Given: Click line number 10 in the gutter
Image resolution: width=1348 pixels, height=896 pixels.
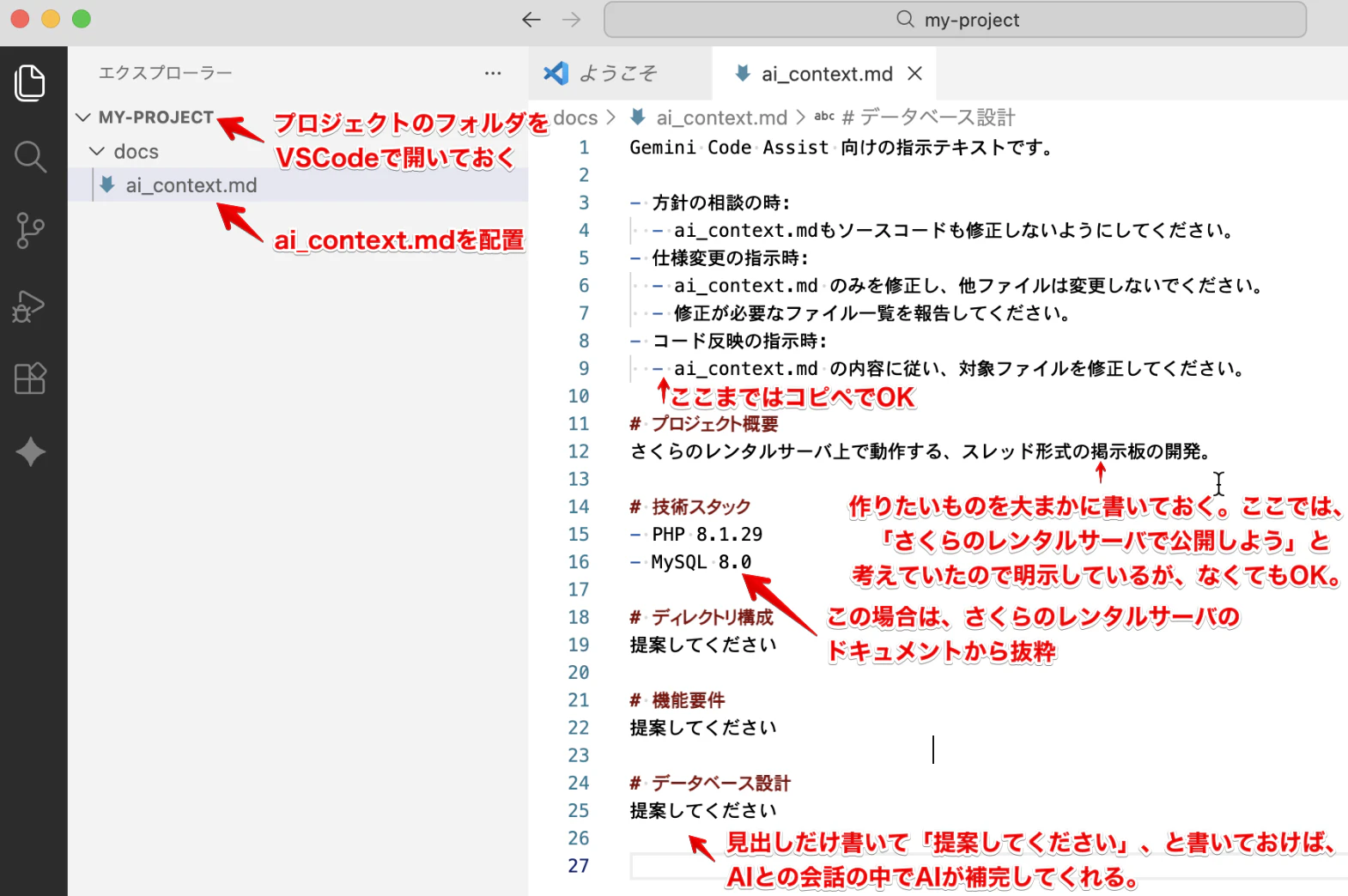Looking at the screenshot, I should [579, 397].
